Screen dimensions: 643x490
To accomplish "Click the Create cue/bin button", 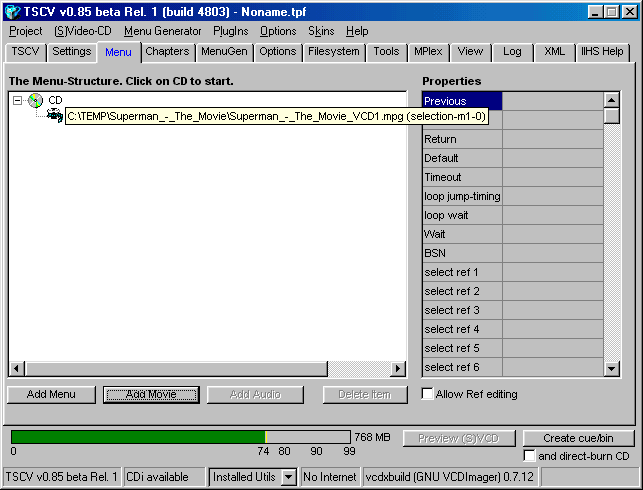I will coord(578,438).
